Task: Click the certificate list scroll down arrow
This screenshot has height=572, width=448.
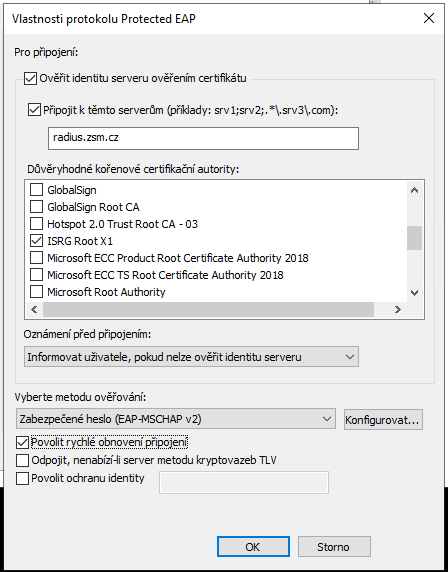Action: point(414,293)
